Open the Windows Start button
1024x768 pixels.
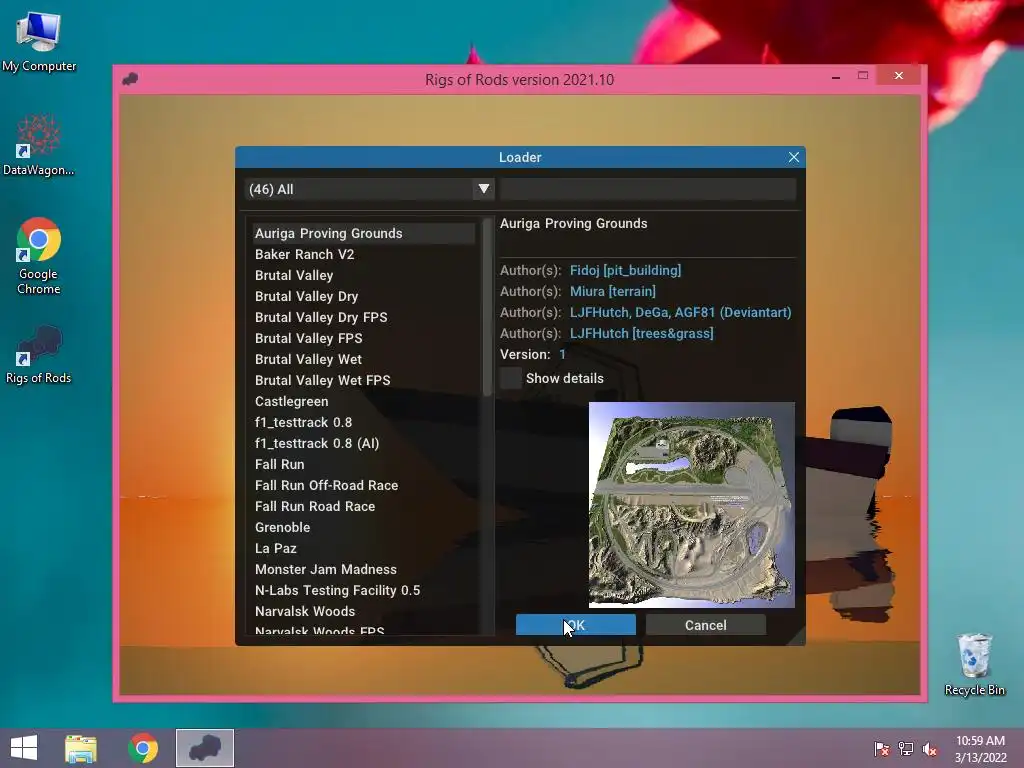[x=24, y=748]
